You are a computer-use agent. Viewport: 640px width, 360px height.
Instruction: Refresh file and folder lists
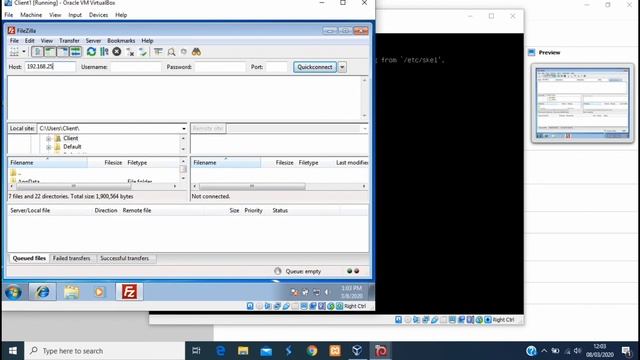pos(91,52)
